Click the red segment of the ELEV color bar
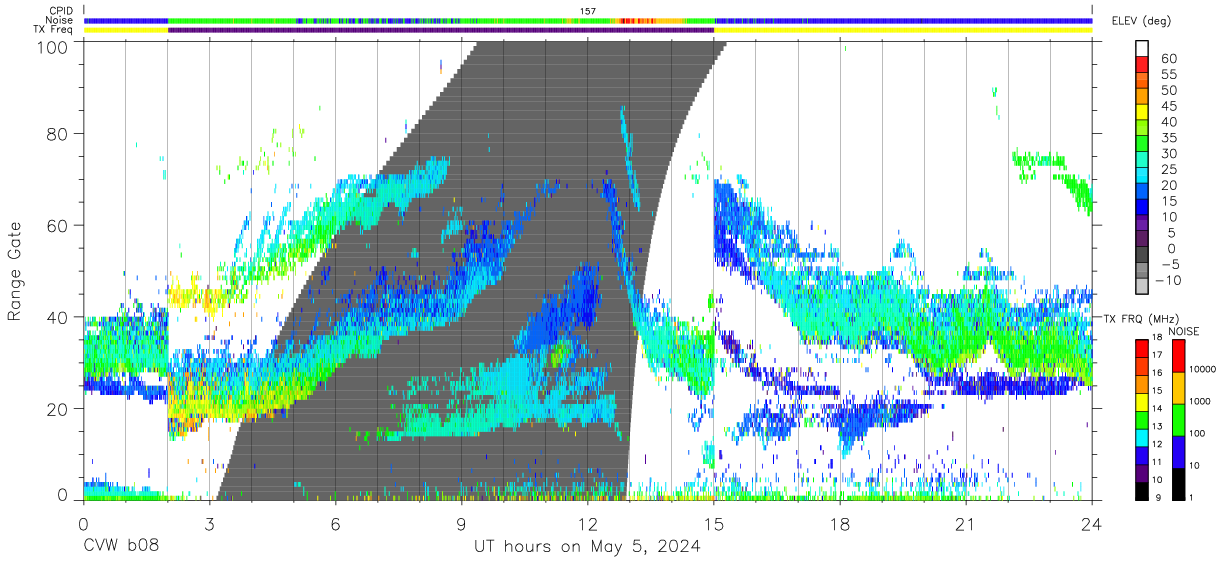This screenshot has width=1228, height=567. pyautogui.click(x=1144, y=65)
